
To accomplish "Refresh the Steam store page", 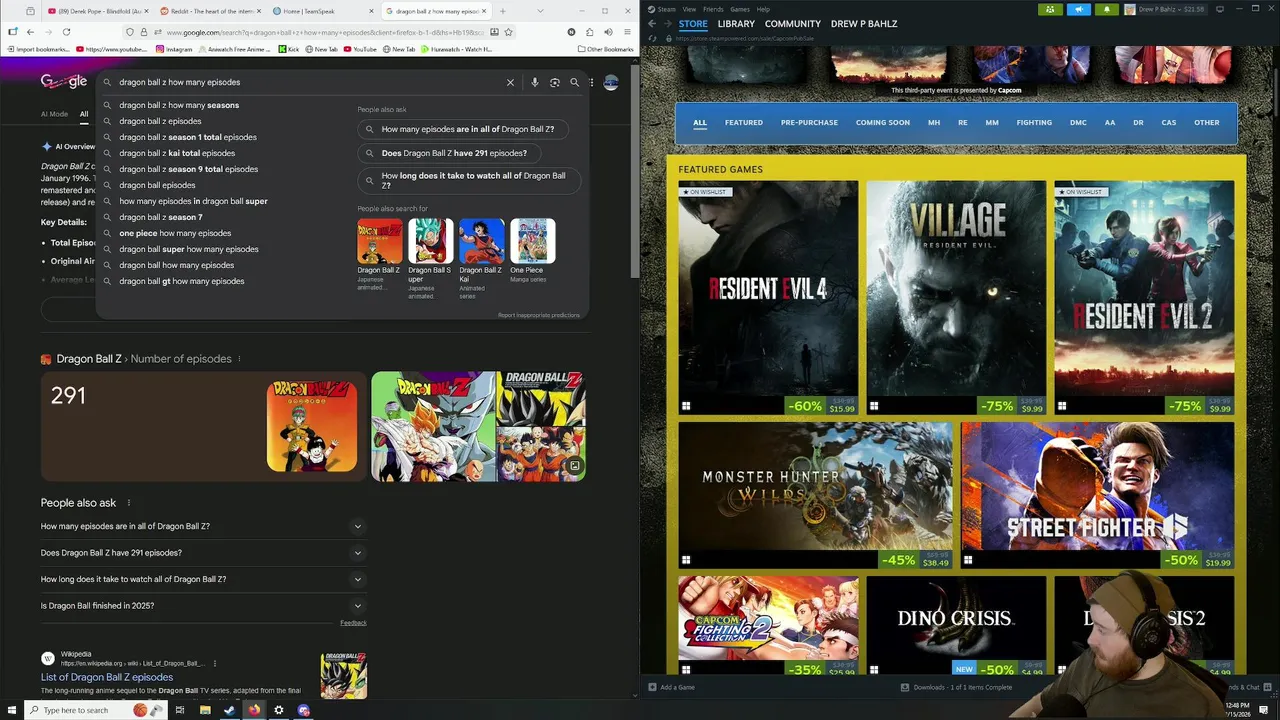I will point(652,39).
